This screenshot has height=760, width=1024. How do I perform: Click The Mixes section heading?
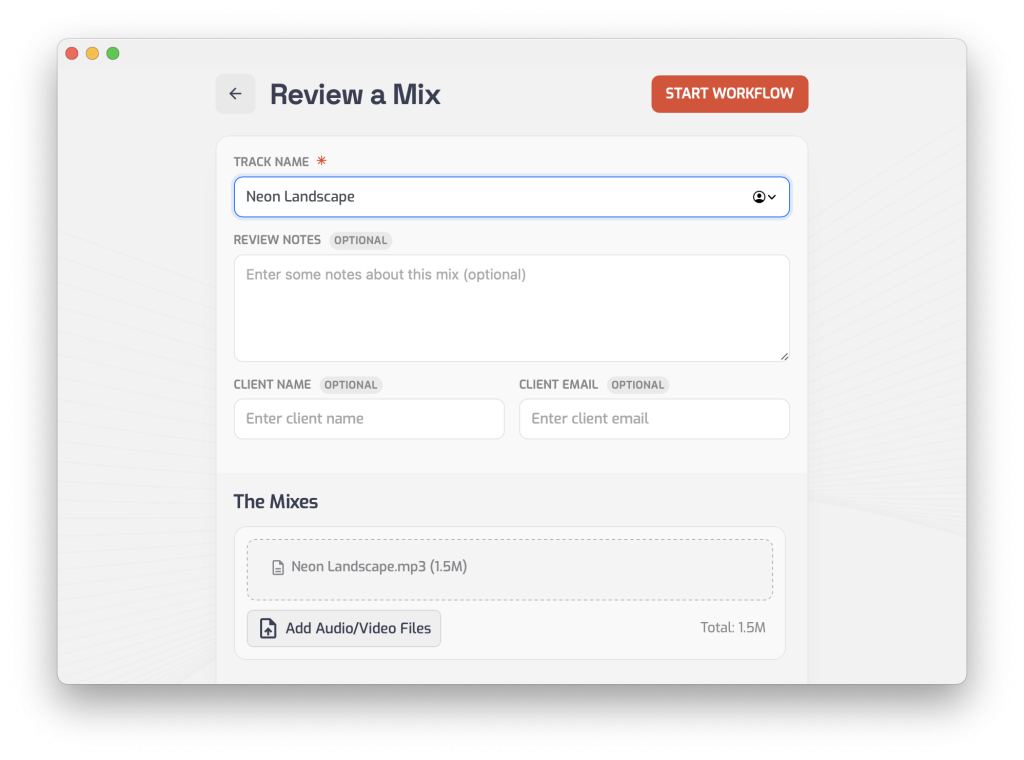pos(276,501)
